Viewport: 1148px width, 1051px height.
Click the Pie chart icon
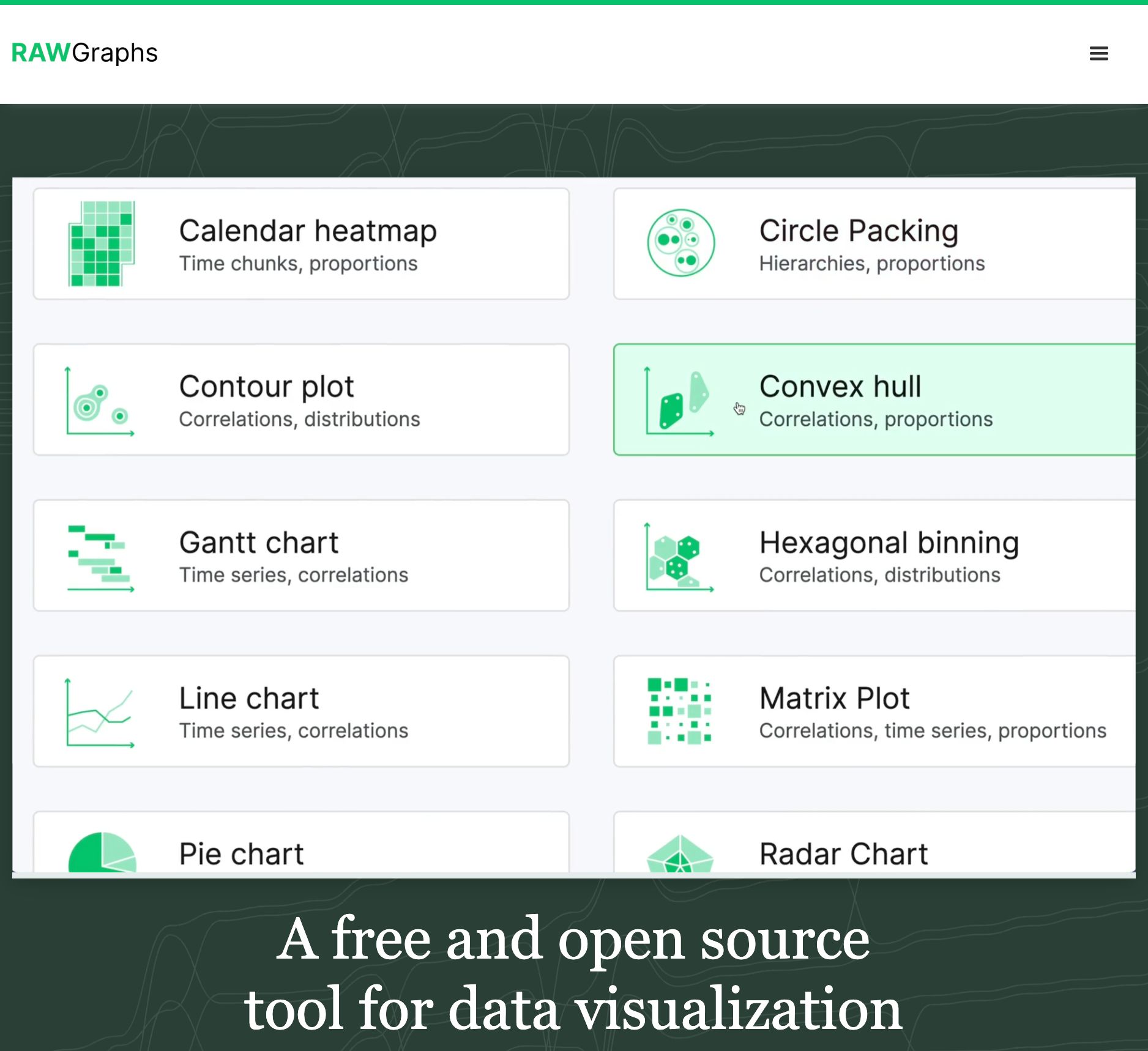pyautogui.click(x=102, y=852)
